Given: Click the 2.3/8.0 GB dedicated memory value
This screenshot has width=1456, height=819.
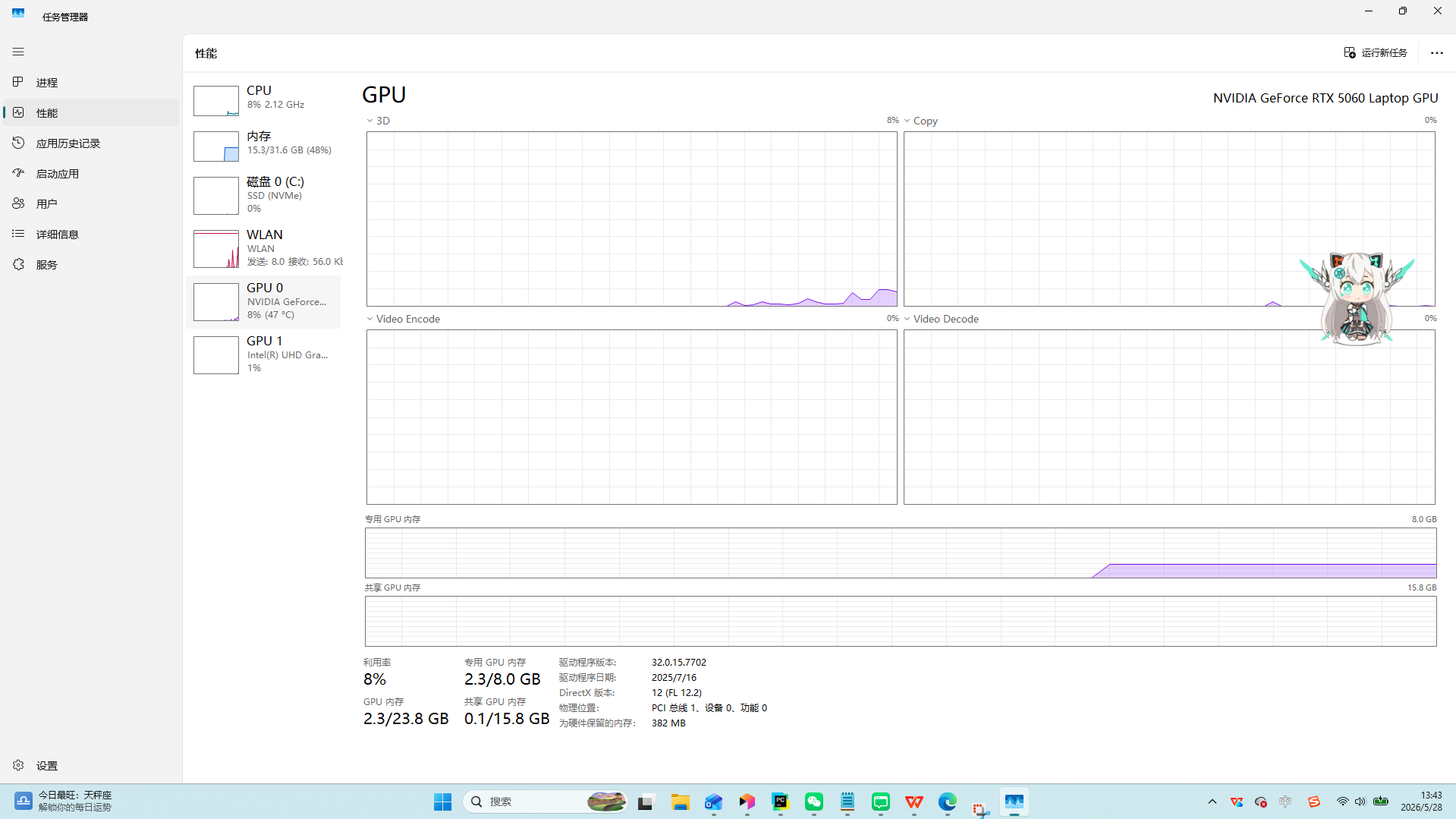Looking at the screenshot, I should pos(502,679).
